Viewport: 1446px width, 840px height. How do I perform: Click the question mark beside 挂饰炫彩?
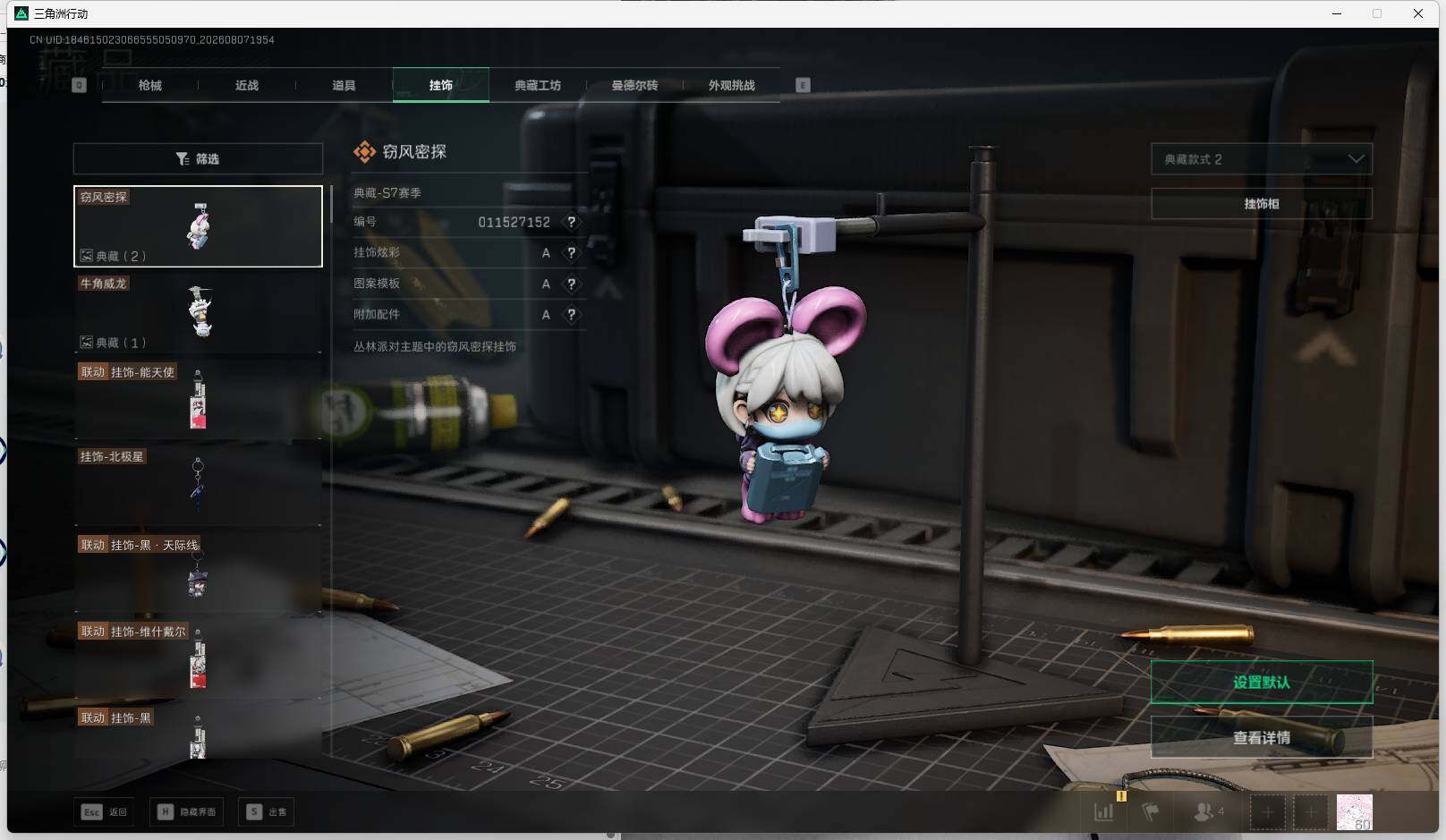571,253
